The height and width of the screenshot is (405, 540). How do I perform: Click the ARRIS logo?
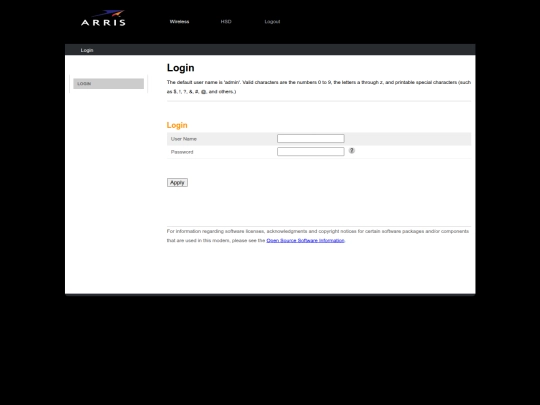[x=103, y=18]
